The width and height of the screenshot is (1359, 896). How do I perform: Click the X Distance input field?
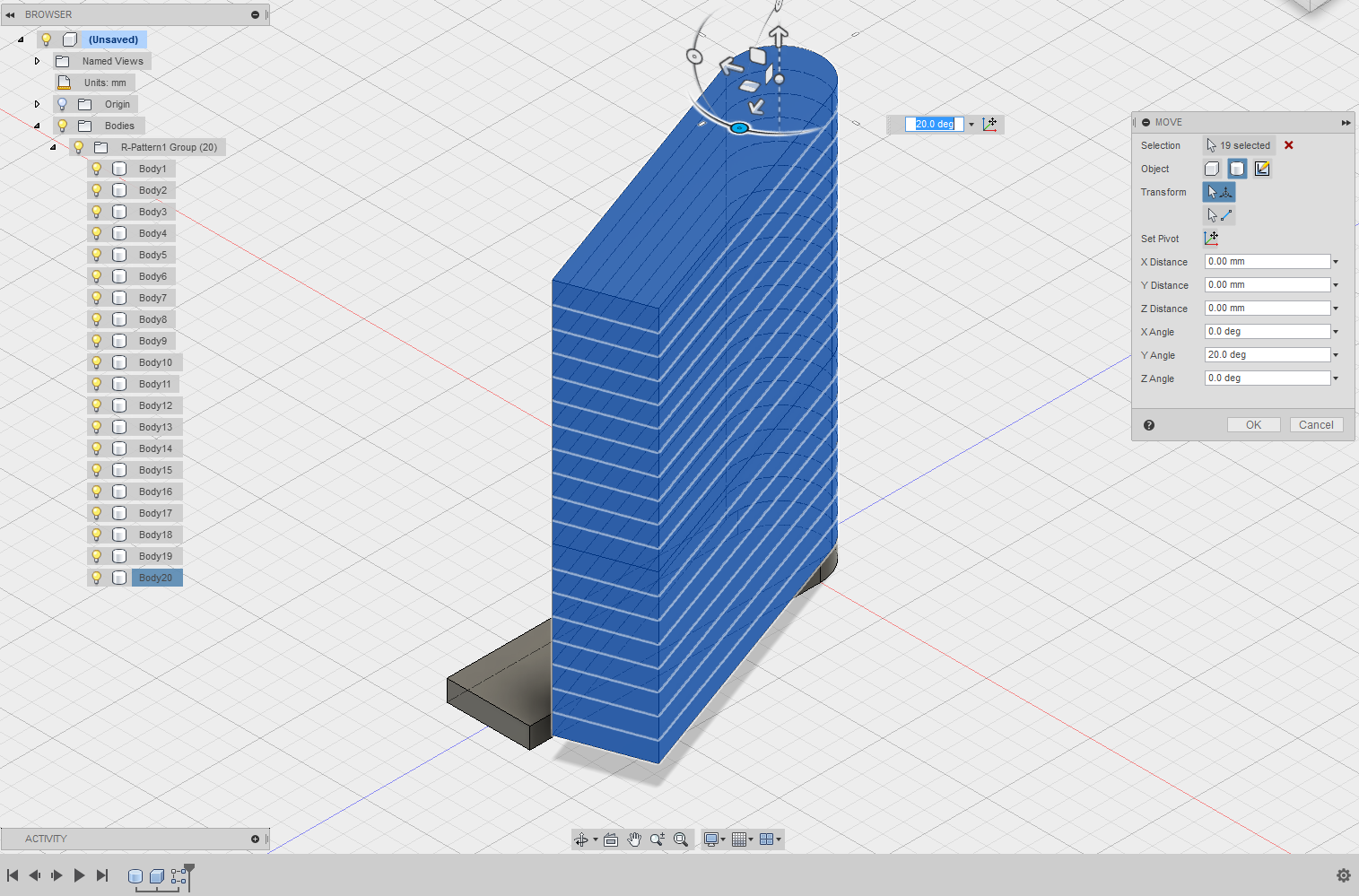coord(1267,262)
